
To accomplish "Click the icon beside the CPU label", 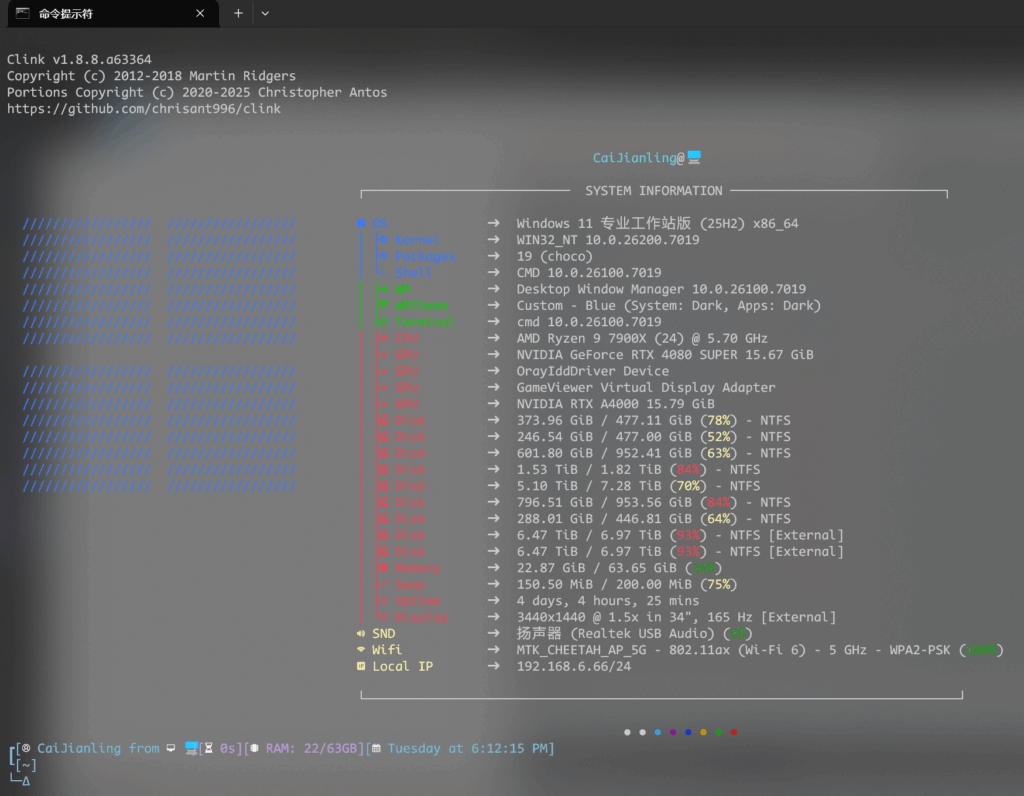I will [383, 339].
